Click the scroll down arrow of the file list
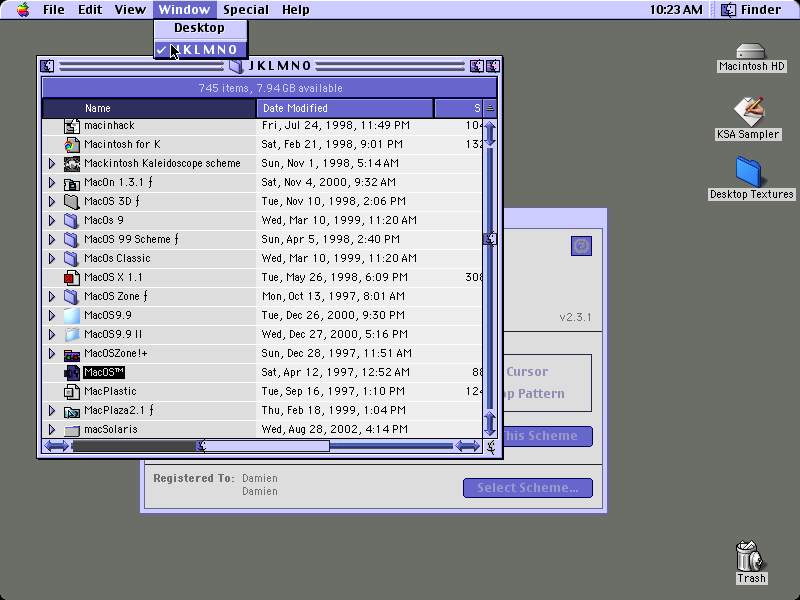800x600 pixels. click(x=490, y=422)
